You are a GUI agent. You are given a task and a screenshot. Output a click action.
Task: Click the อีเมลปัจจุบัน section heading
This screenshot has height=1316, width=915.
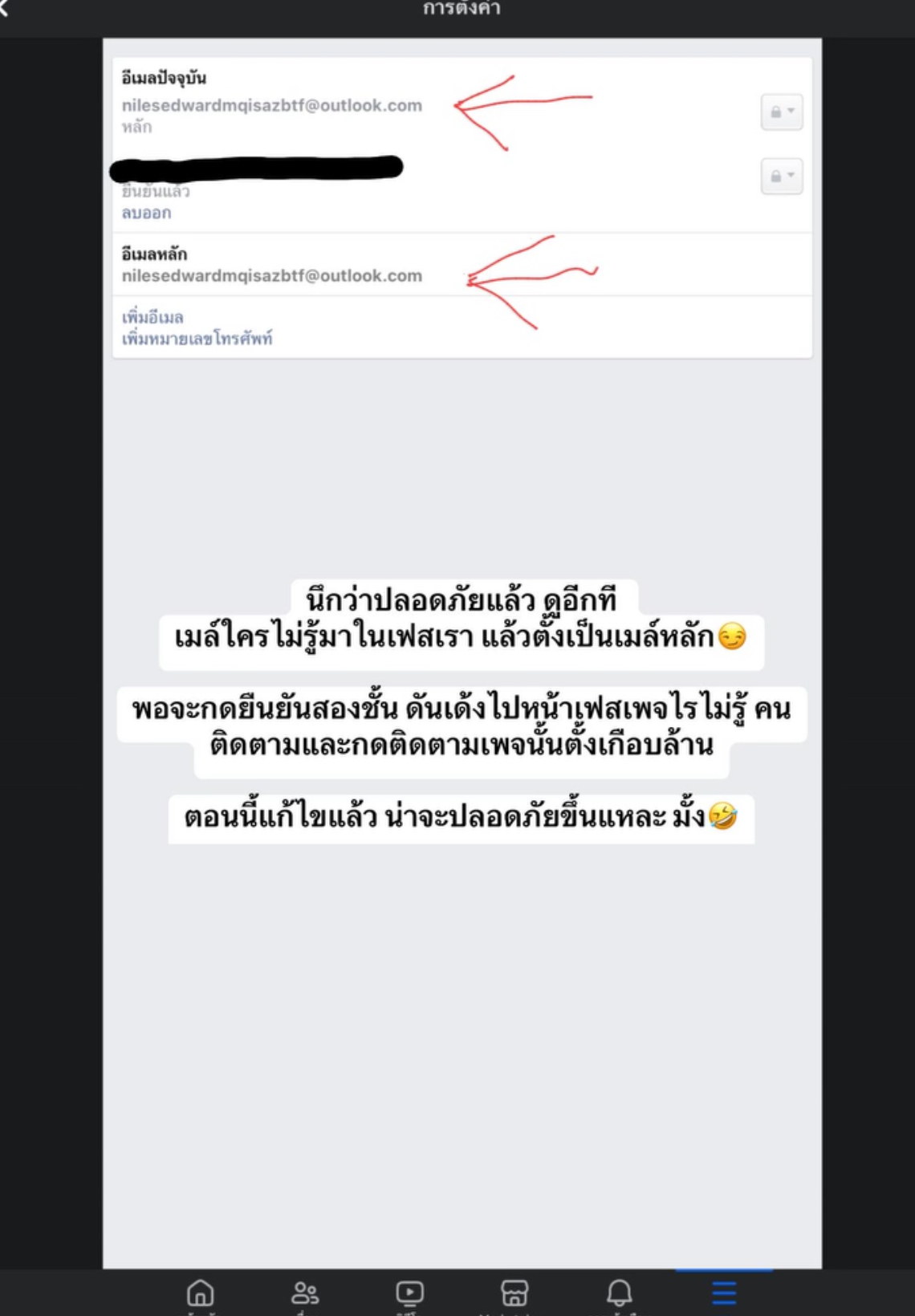164,78
